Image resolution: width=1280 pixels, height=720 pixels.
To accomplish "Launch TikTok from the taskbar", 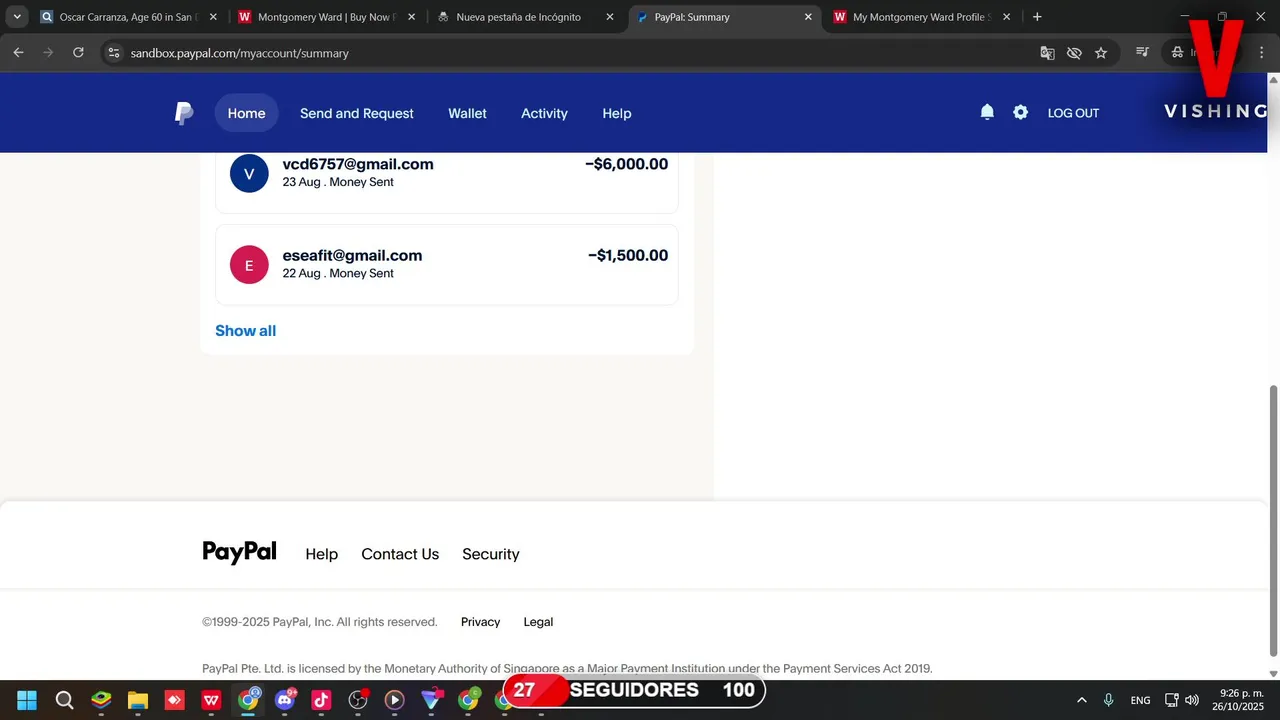I will [x=321, y=700].
